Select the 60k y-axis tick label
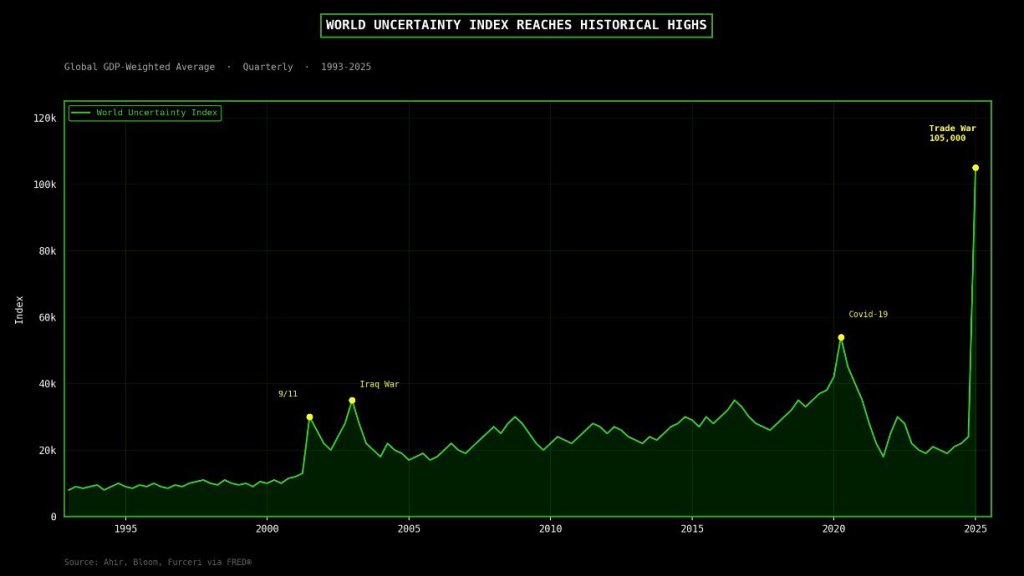The width and height of the screenshot is (1024, 576). click(47, 317)
